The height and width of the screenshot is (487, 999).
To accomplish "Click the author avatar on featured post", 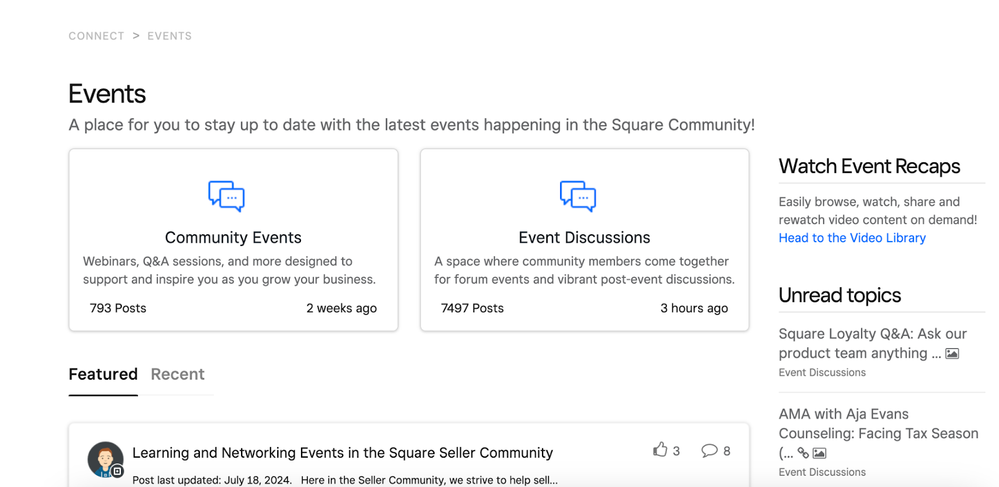I will tap(105, 459).
